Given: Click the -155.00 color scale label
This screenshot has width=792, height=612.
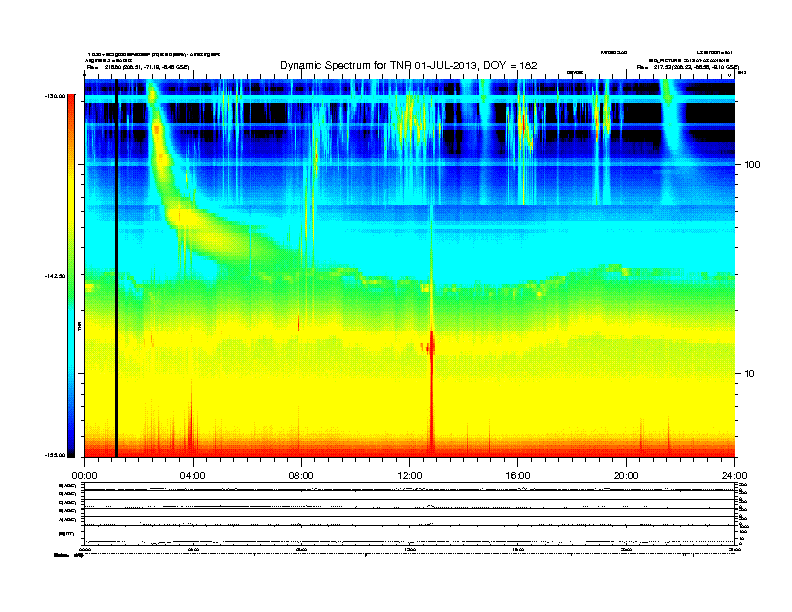Looking at the screenshot, I should tap(55, 455).
